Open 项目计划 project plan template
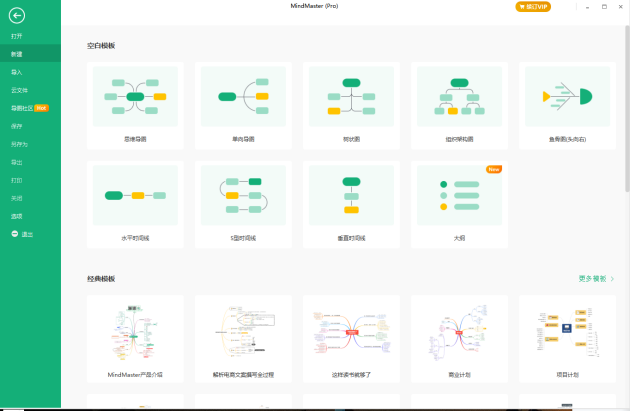The image size is (630, 411). (567, 339)
